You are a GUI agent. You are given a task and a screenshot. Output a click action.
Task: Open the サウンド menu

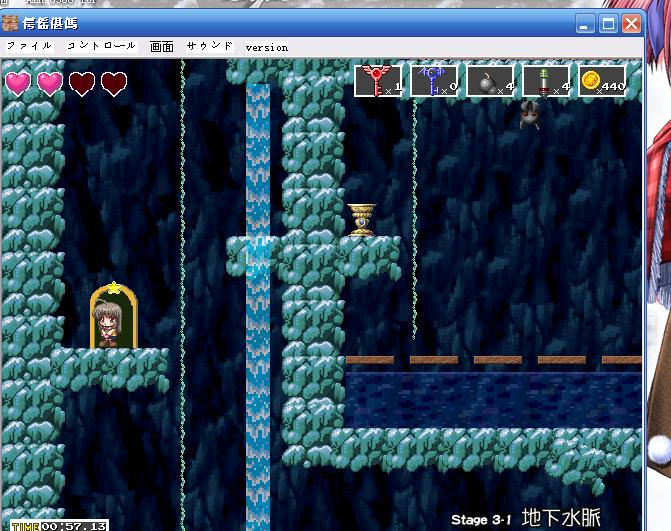point(210,46)
